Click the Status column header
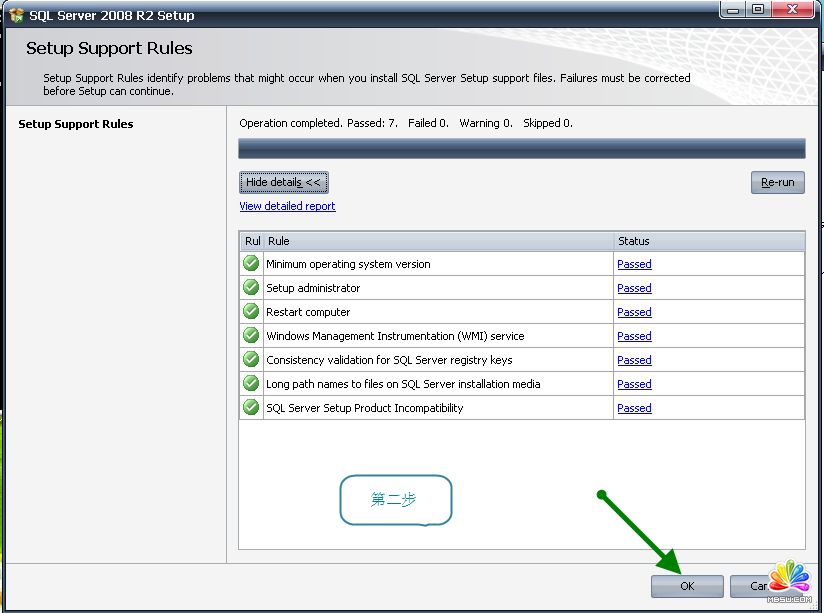824x613 pixels. (708, 241)
